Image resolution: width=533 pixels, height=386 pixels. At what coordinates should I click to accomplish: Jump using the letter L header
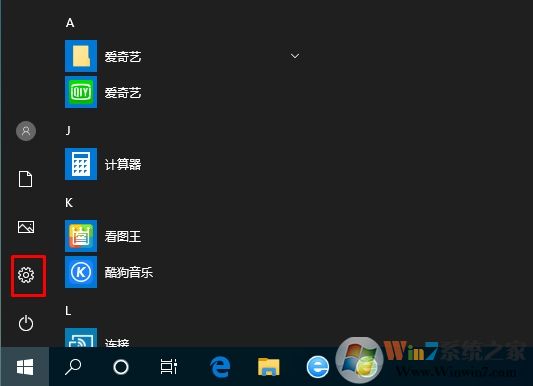(x=68, y=311)
